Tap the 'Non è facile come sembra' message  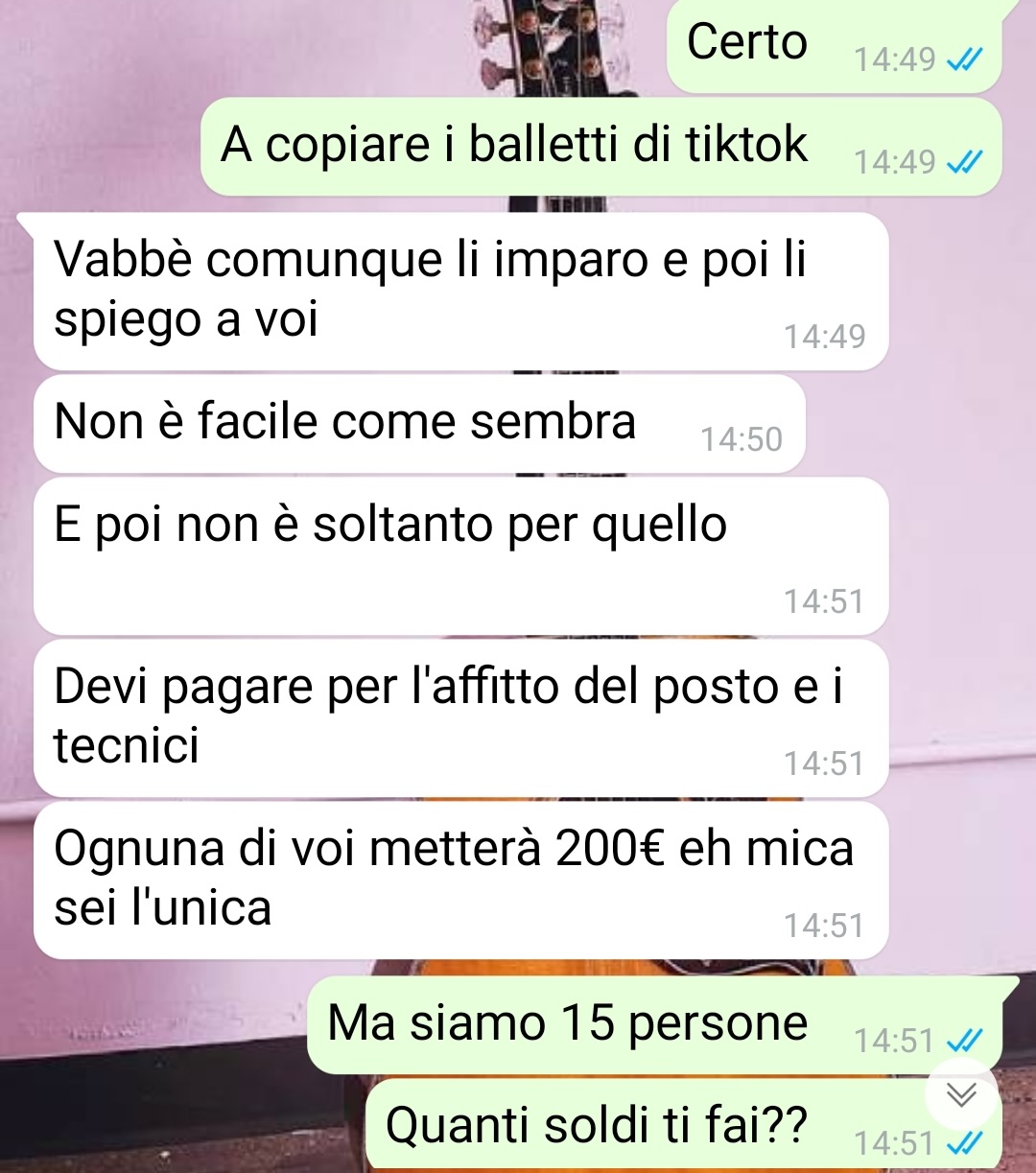419,424
